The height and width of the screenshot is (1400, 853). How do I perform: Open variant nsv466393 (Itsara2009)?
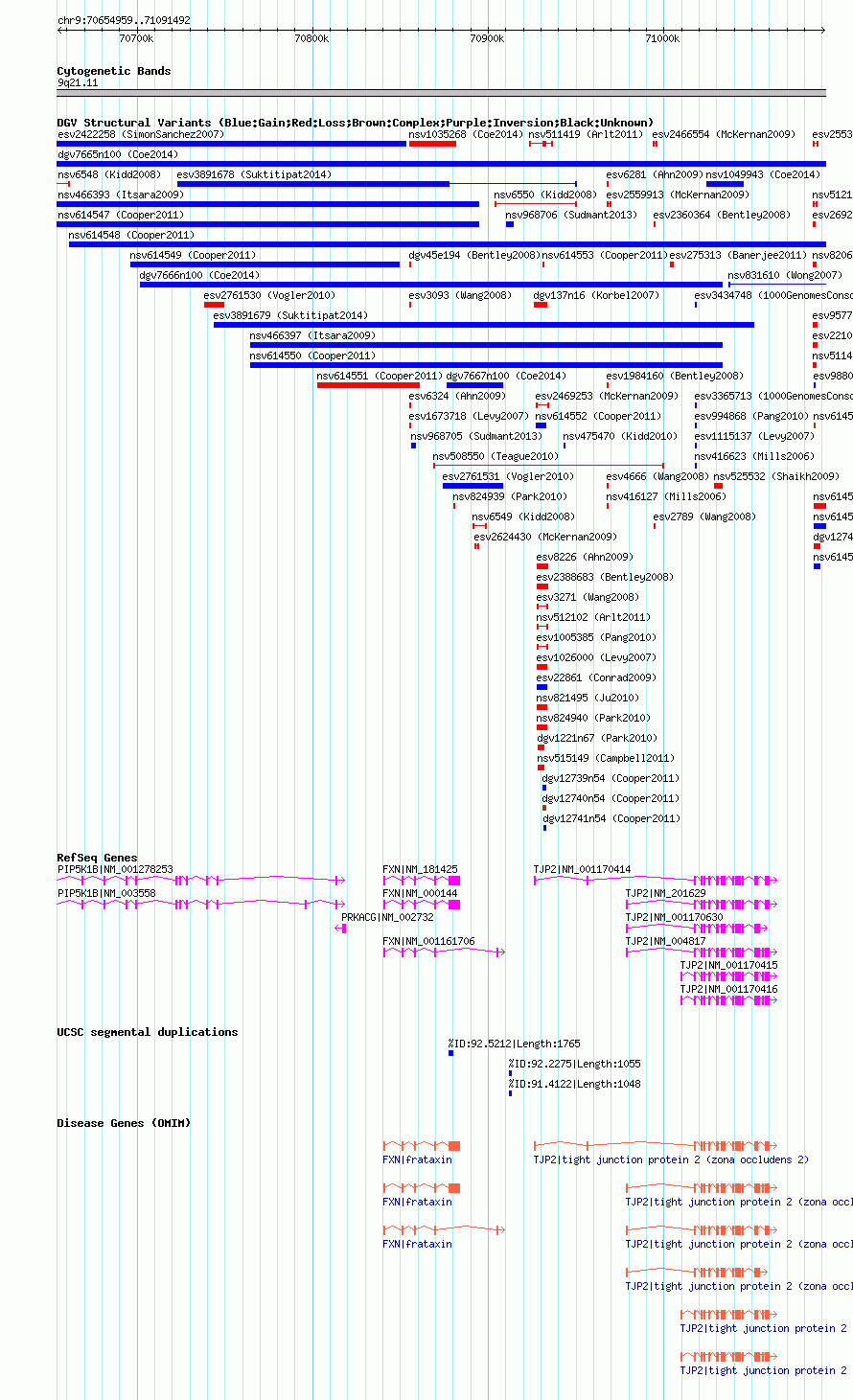point(121,195)
